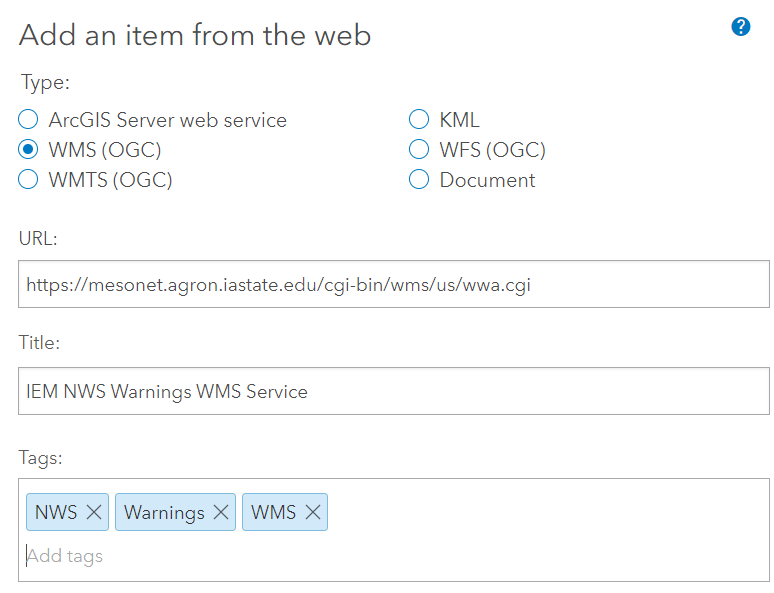
Task: Click into the URL text field
Action: 392,285
